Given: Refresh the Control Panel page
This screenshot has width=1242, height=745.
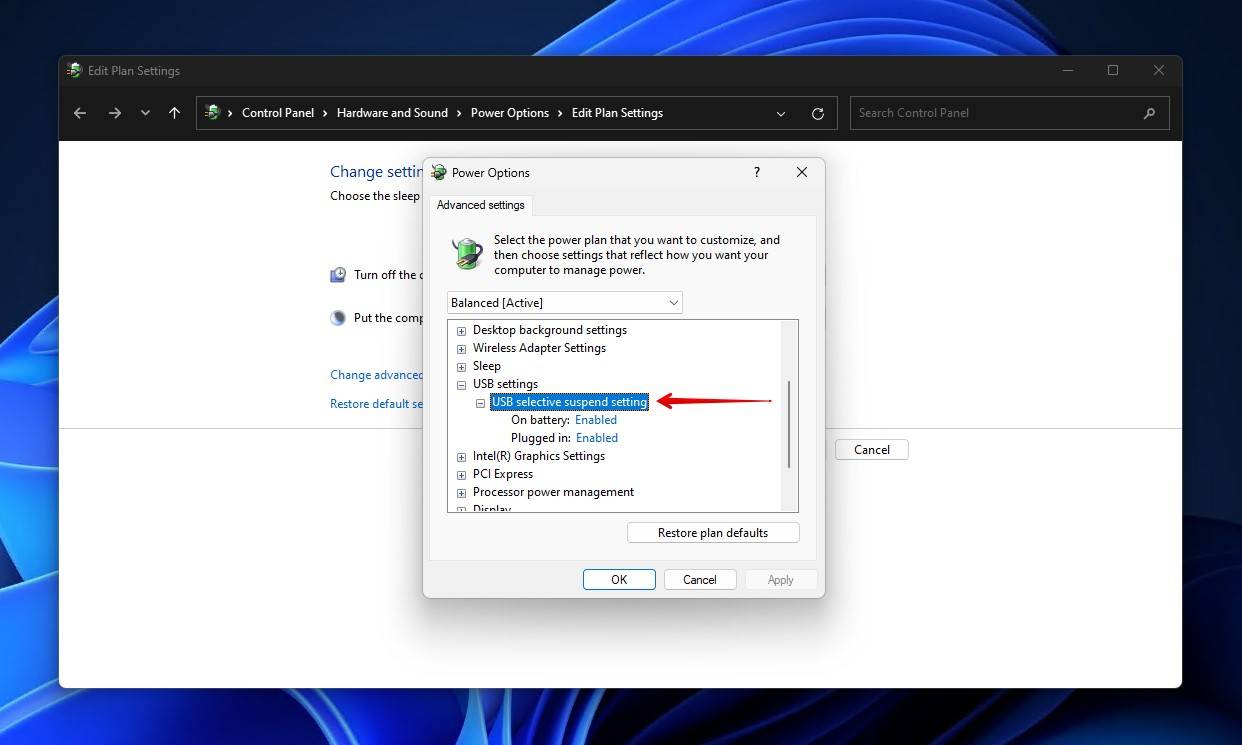Looking at the screenshot, I should click(x=817, y=114).
